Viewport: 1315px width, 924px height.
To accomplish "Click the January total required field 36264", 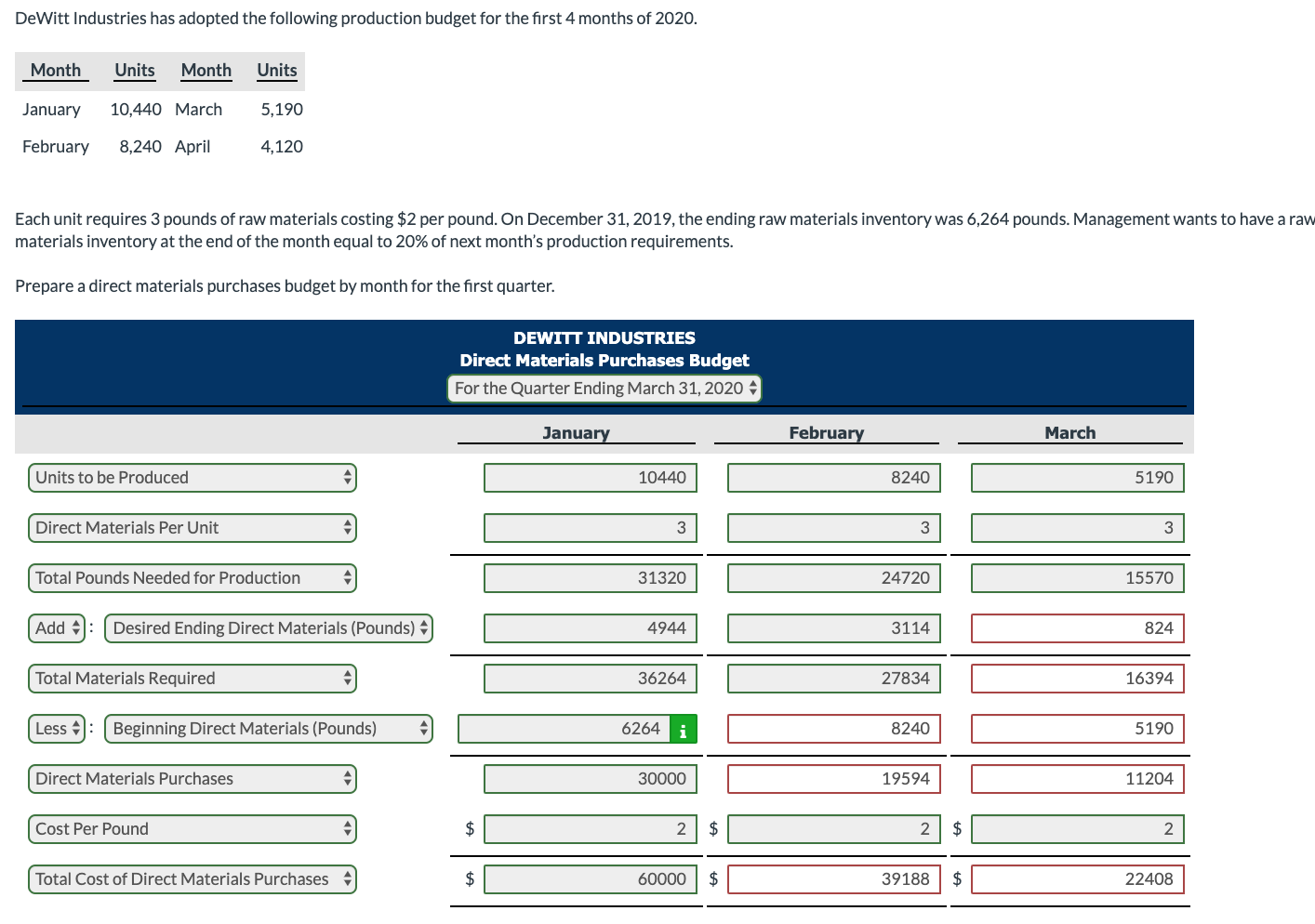I will (591, 679).
